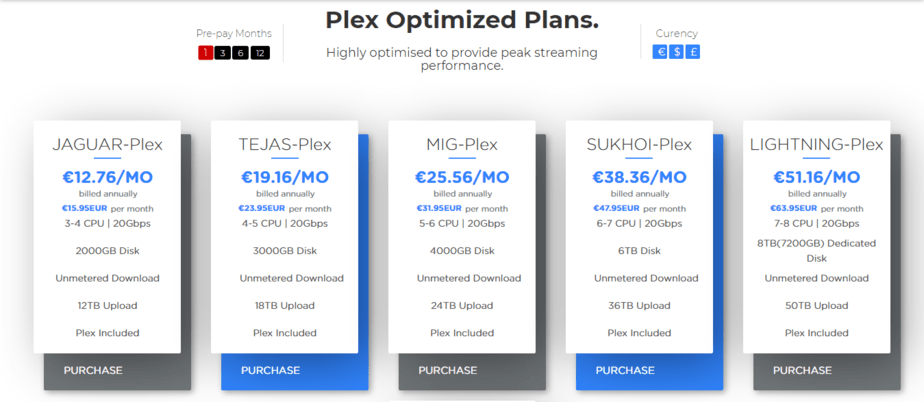Set pre-pay period to 6 months
The image size is (924, 402).
point(241,53)
